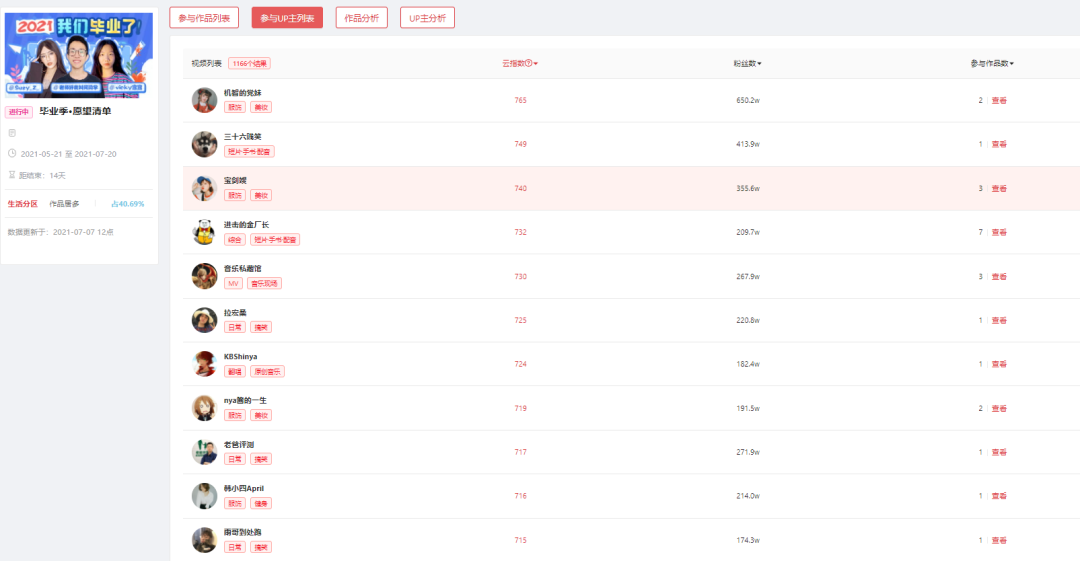Click 查看 link in nya酱的一生 row

coord(999,408)
